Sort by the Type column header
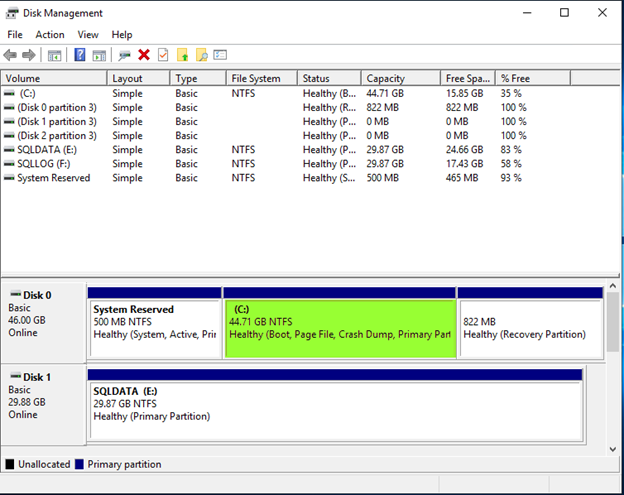The image size is (624, 495). pos(198,78)
